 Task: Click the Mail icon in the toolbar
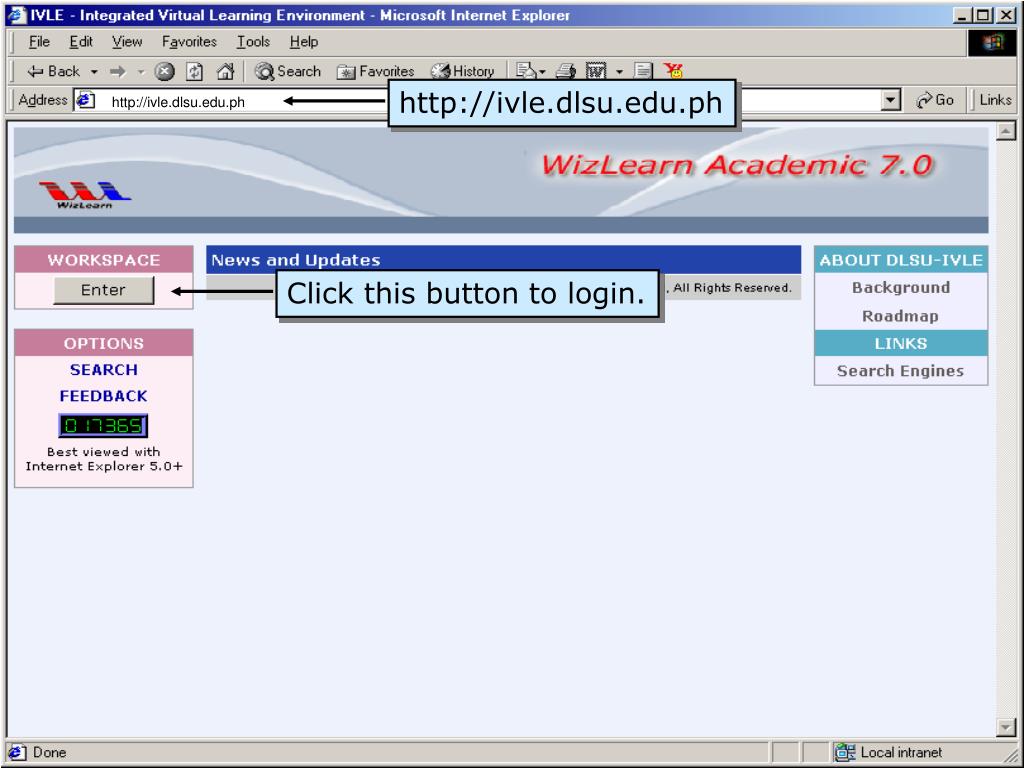coord(525,71)
